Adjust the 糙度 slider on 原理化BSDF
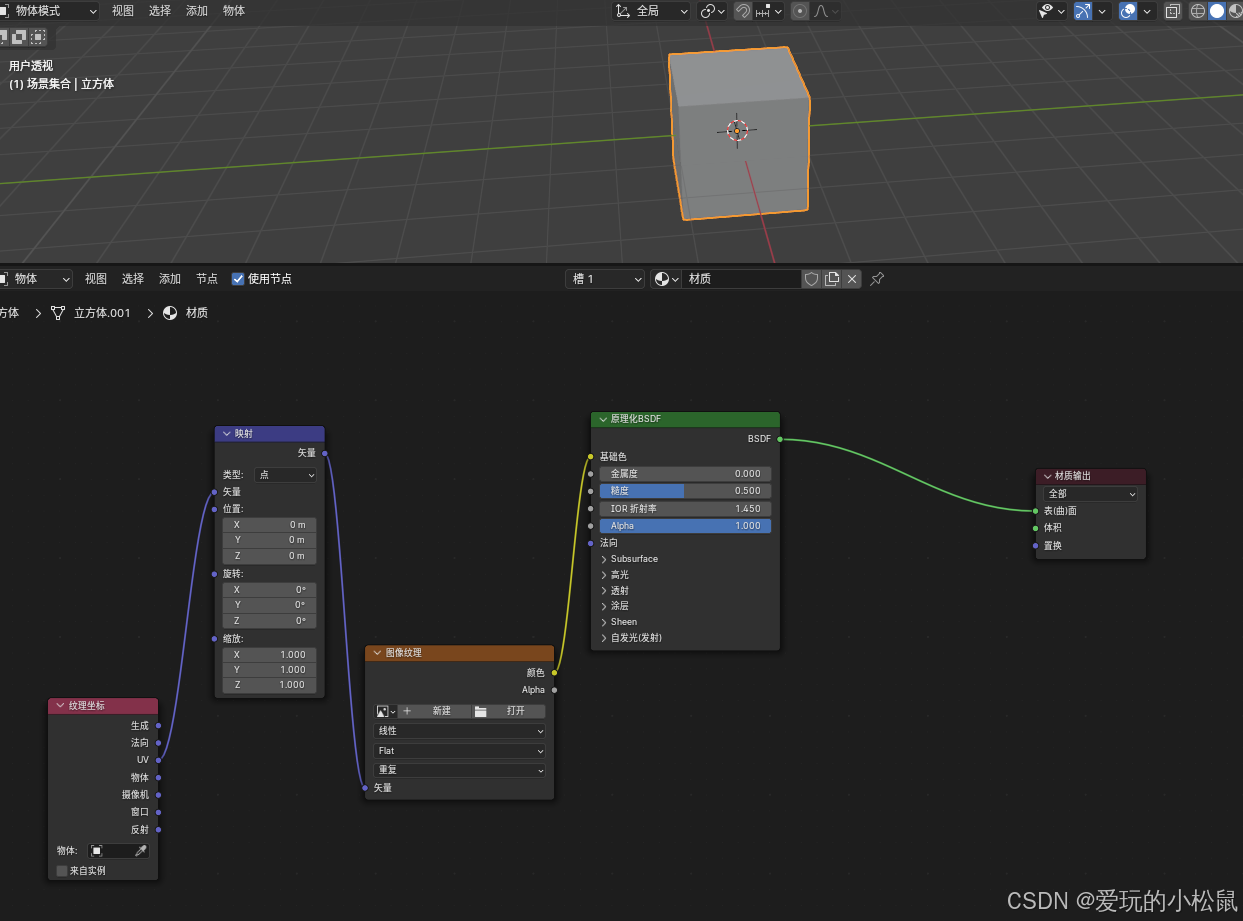Screen dimensions: 1243x921 (685, 490)
